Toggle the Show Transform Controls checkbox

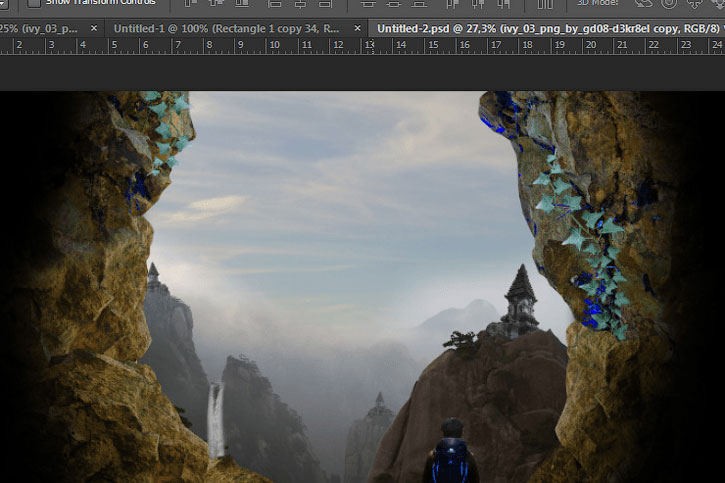[x=34, y=3]
